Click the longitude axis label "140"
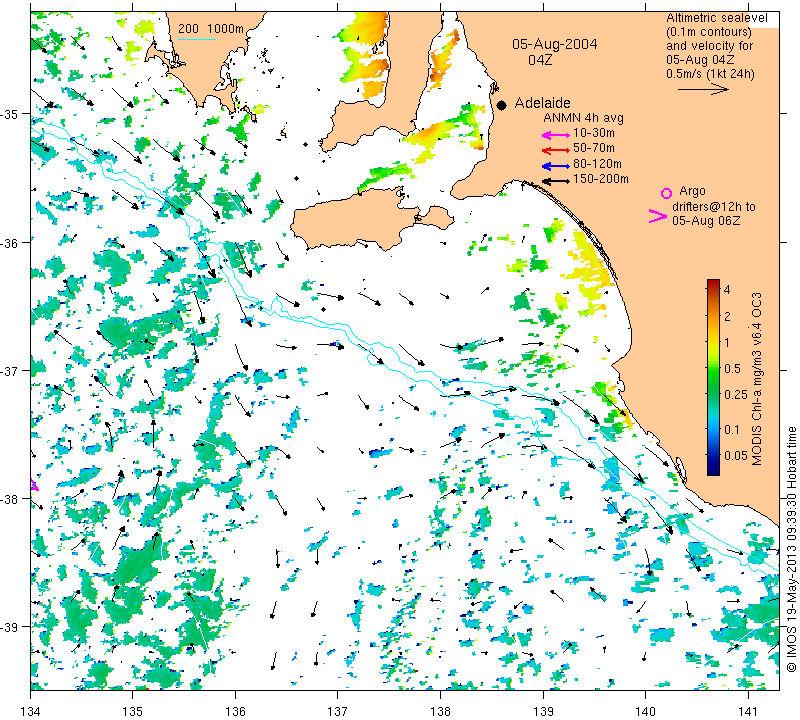 (645, 710)
